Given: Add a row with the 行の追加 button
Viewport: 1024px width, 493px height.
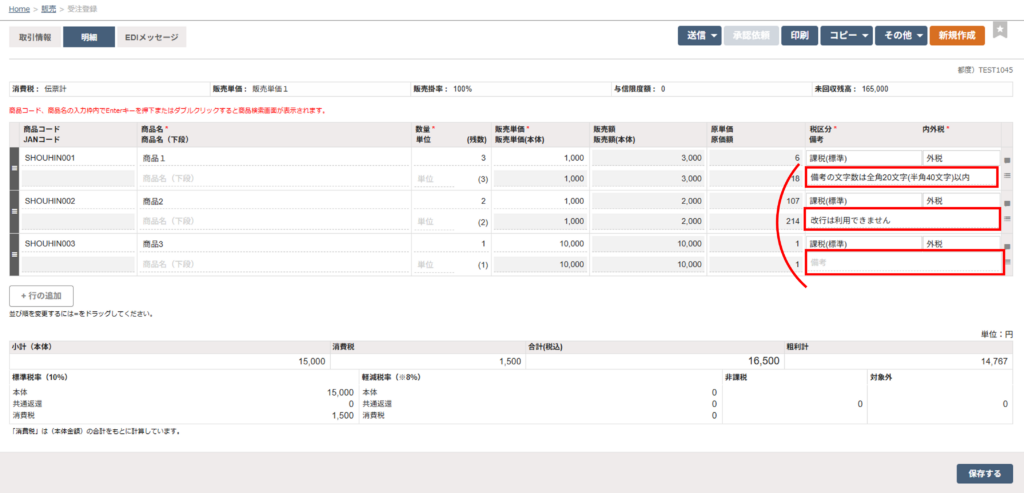Looking at the screenshot, I should pos(41,296).
